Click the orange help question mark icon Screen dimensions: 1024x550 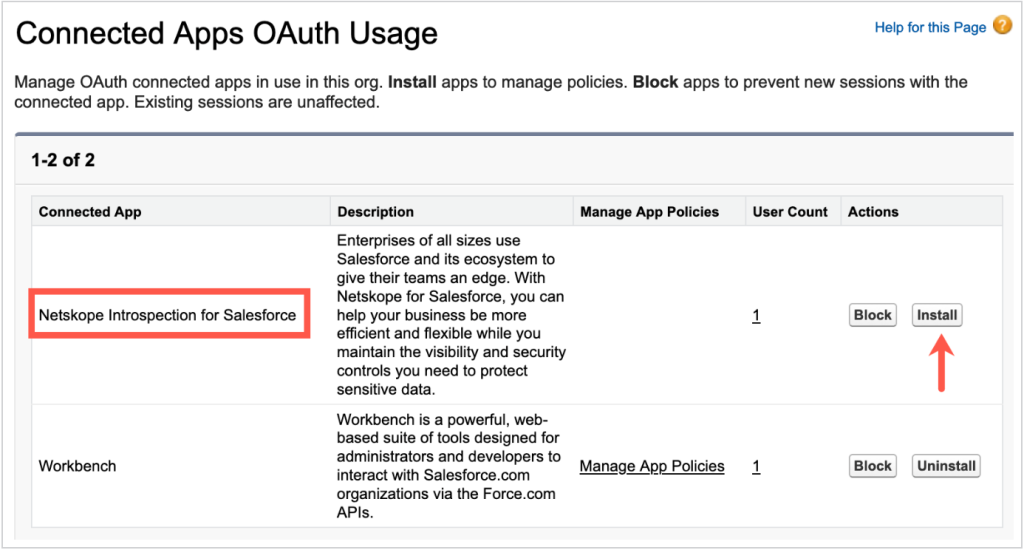[x=1002, y=26]
